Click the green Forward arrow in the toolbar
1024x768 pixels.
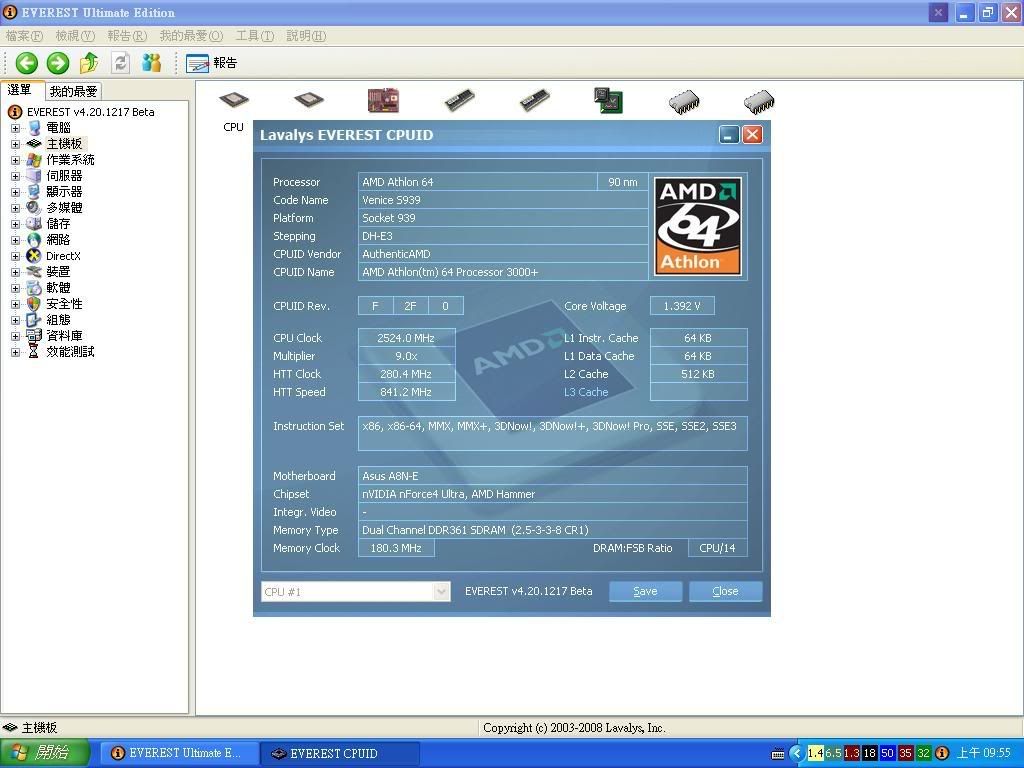pyautogui.click(x=57, y=63)
